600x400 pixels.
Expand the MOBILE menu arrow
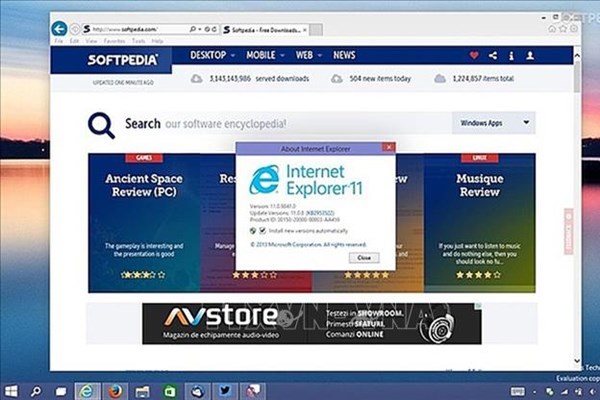click(x=282, y=56)
